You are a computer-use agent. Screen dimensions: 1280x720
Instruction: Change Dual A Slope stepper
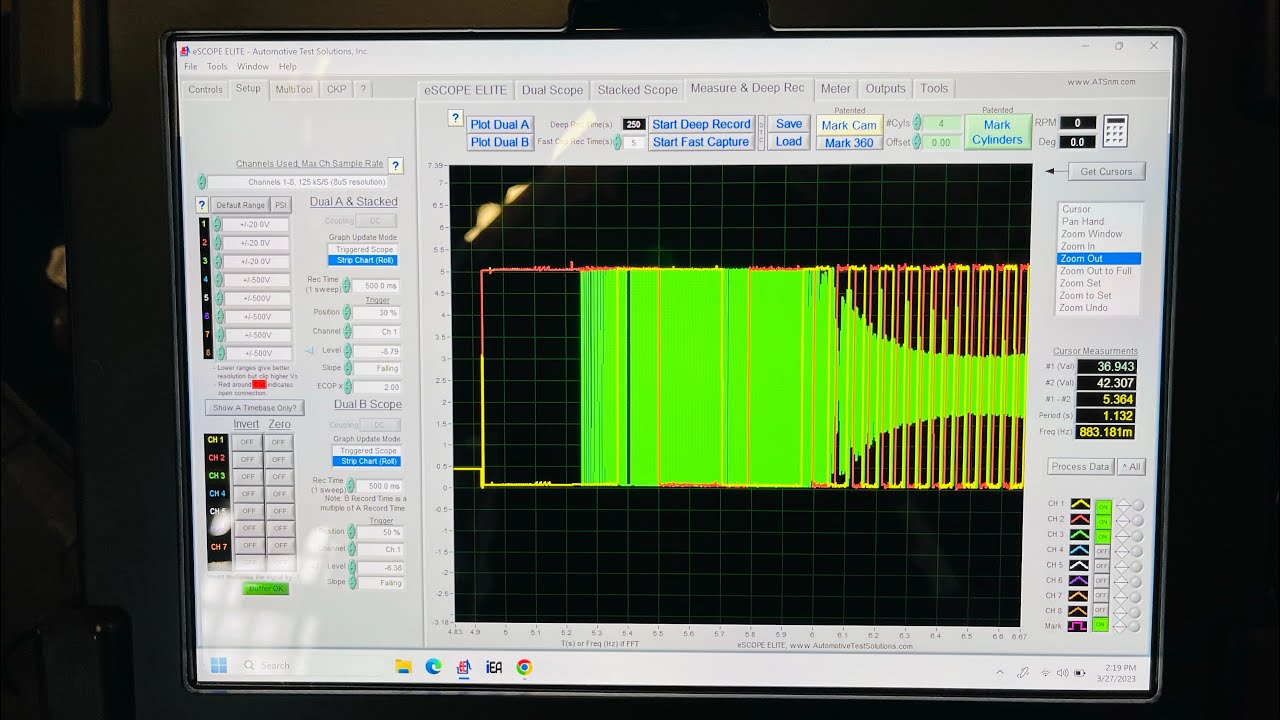click(x=349, y=368)
